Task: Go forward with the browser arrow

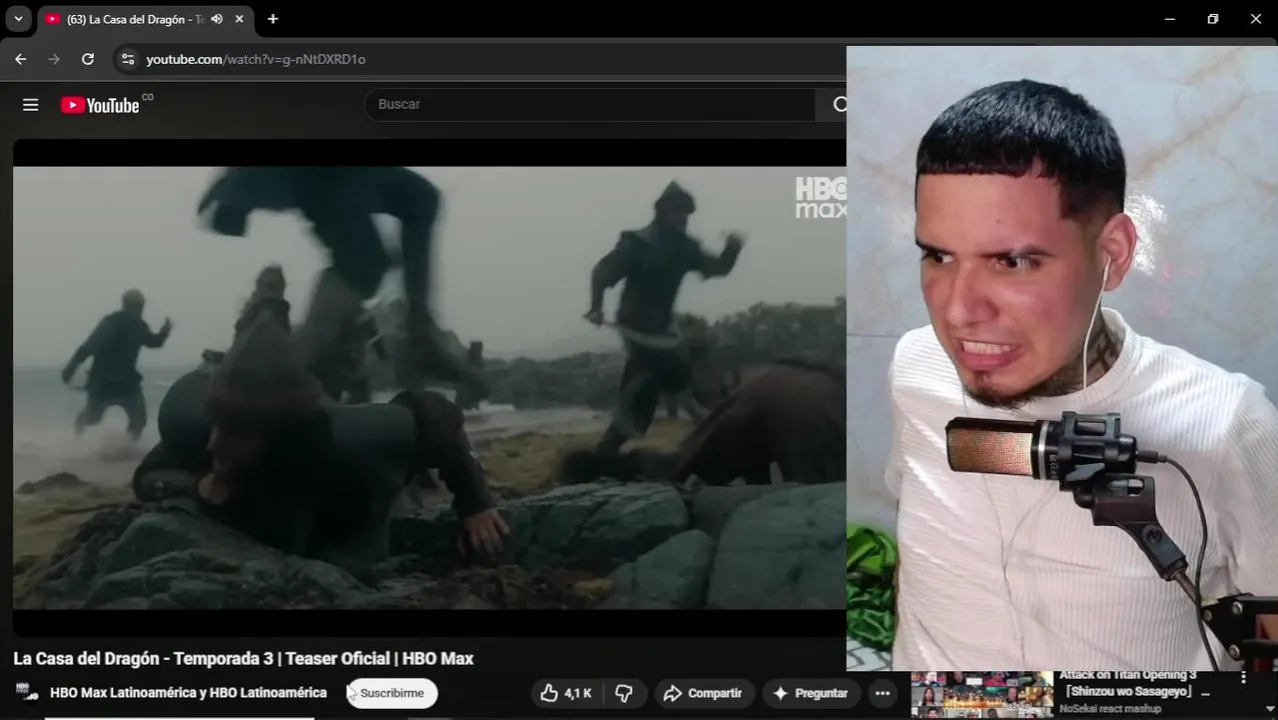Action: click(x=54, y=59)
